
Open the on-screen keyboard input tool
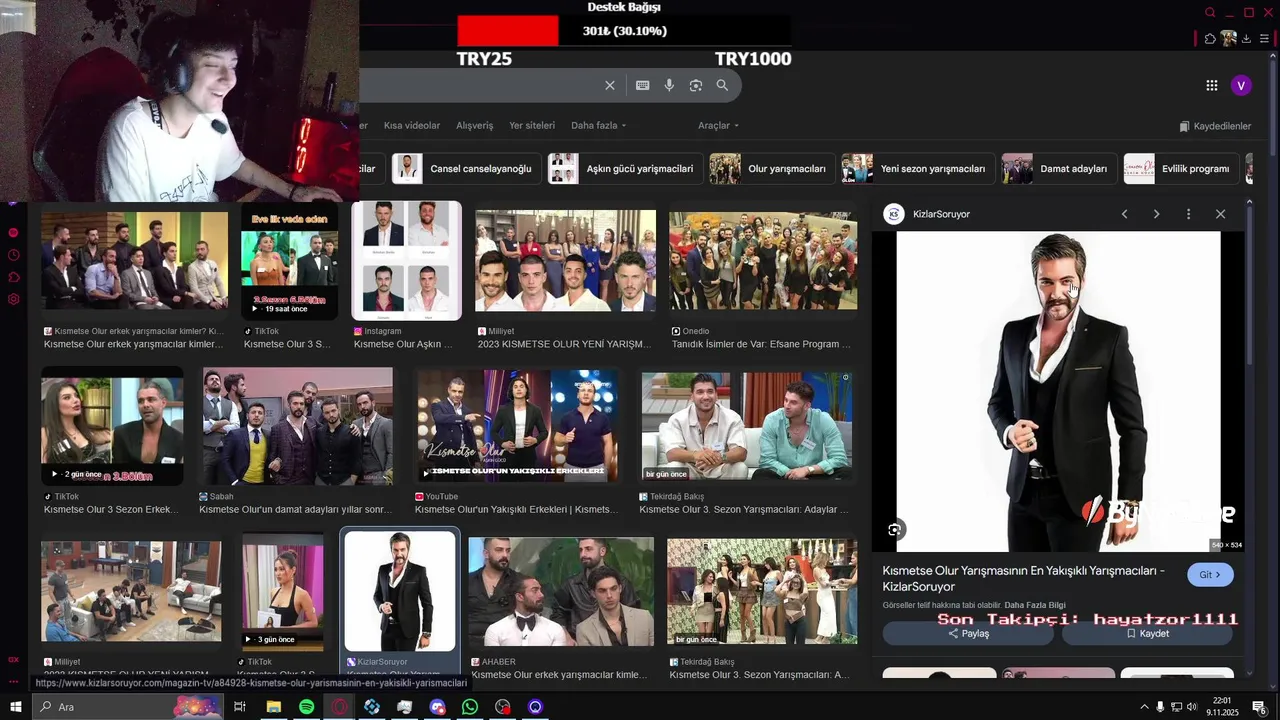643,86
